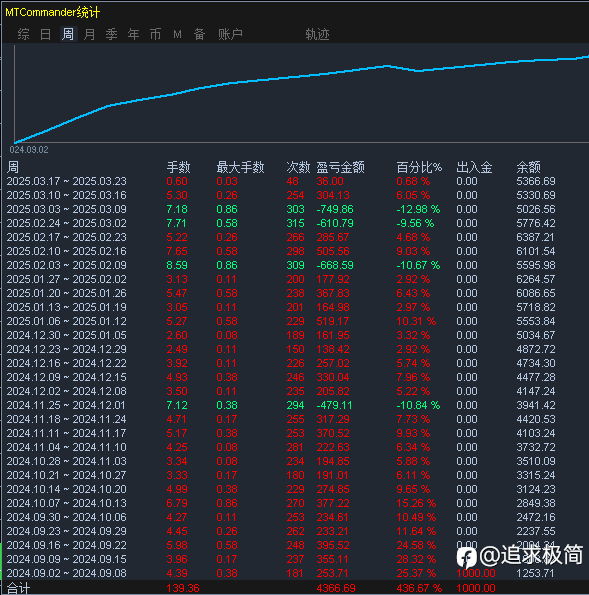
Task: Open the M tab
Action: pyautogui.click(x=177, y=35)
